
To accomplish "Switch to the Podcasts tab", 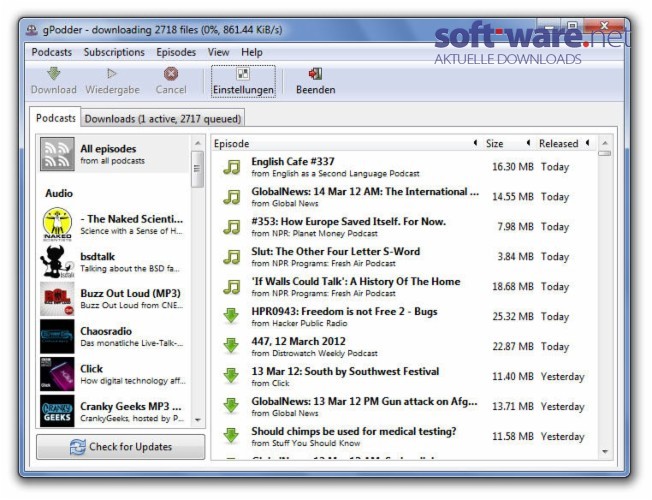I will (x=55, y=118).
